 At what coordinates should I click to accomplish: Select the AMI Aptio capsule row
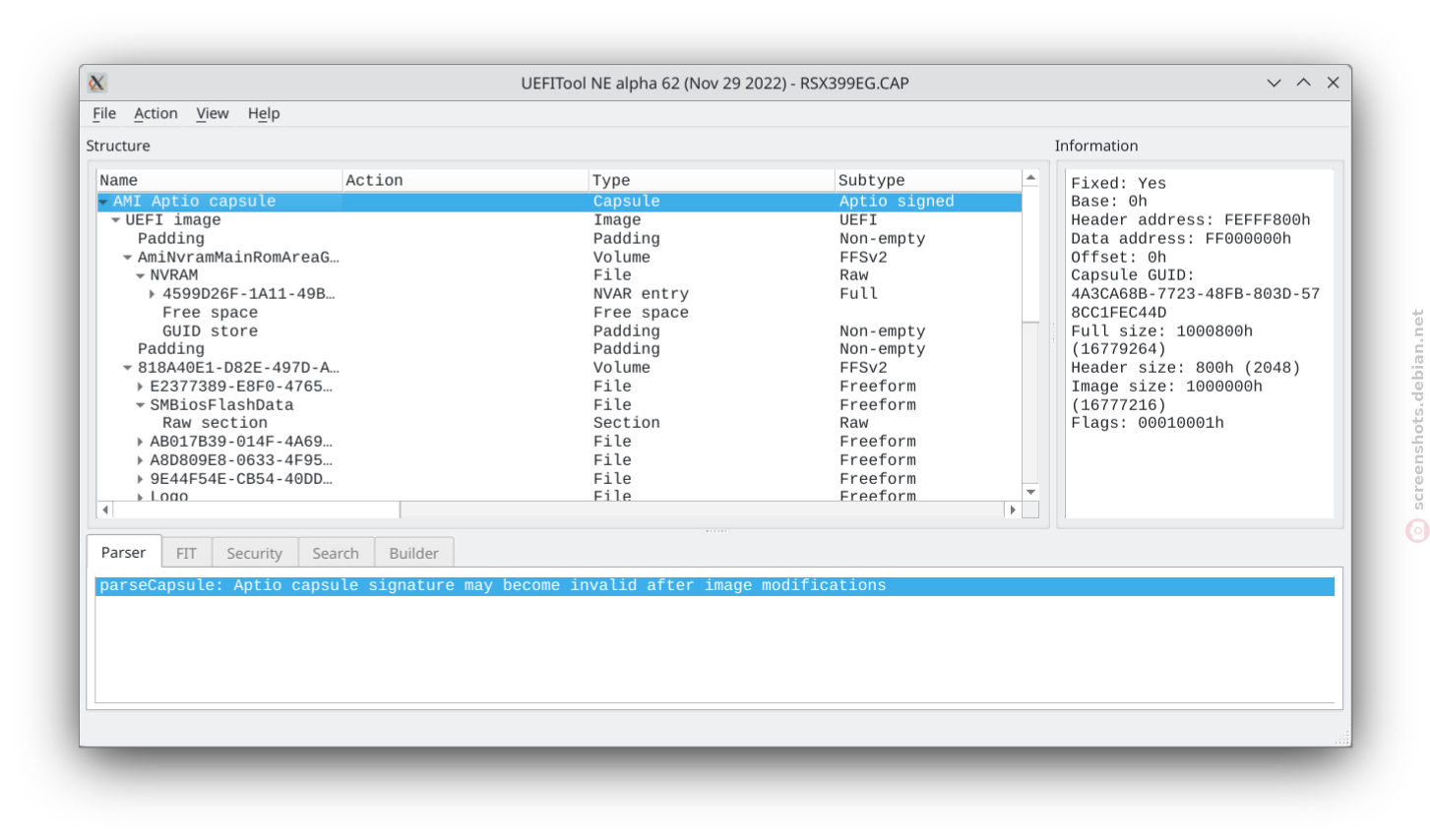click(559, 202)
